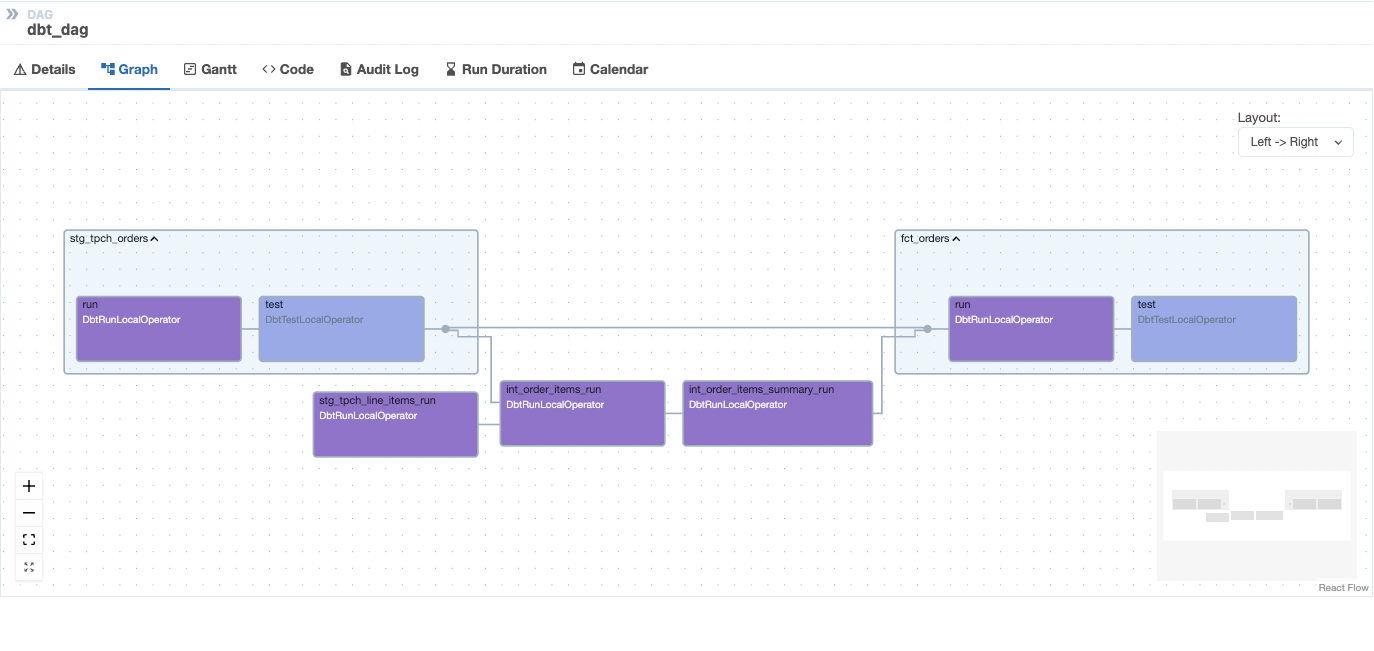Viewport: 1374px width, 651px height.
Task: Collapse the fct_orders task group
Action: pyautogui.click(x=957, y=238)
